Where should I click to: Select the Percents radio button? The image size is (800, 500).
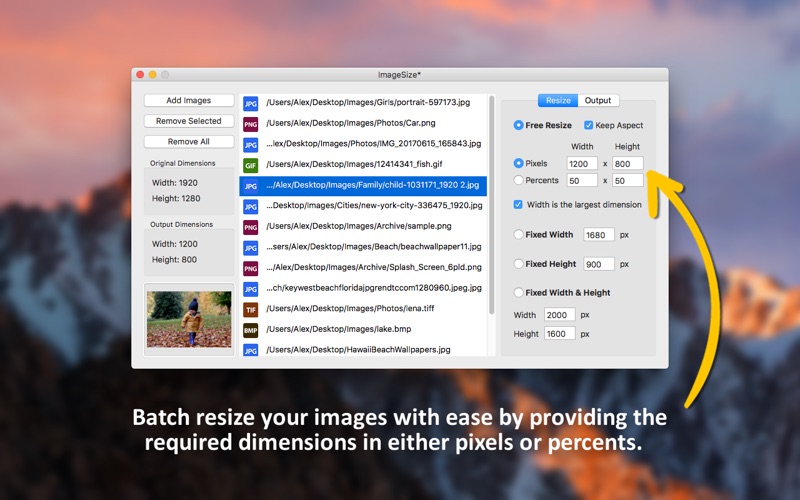[518, 181]
